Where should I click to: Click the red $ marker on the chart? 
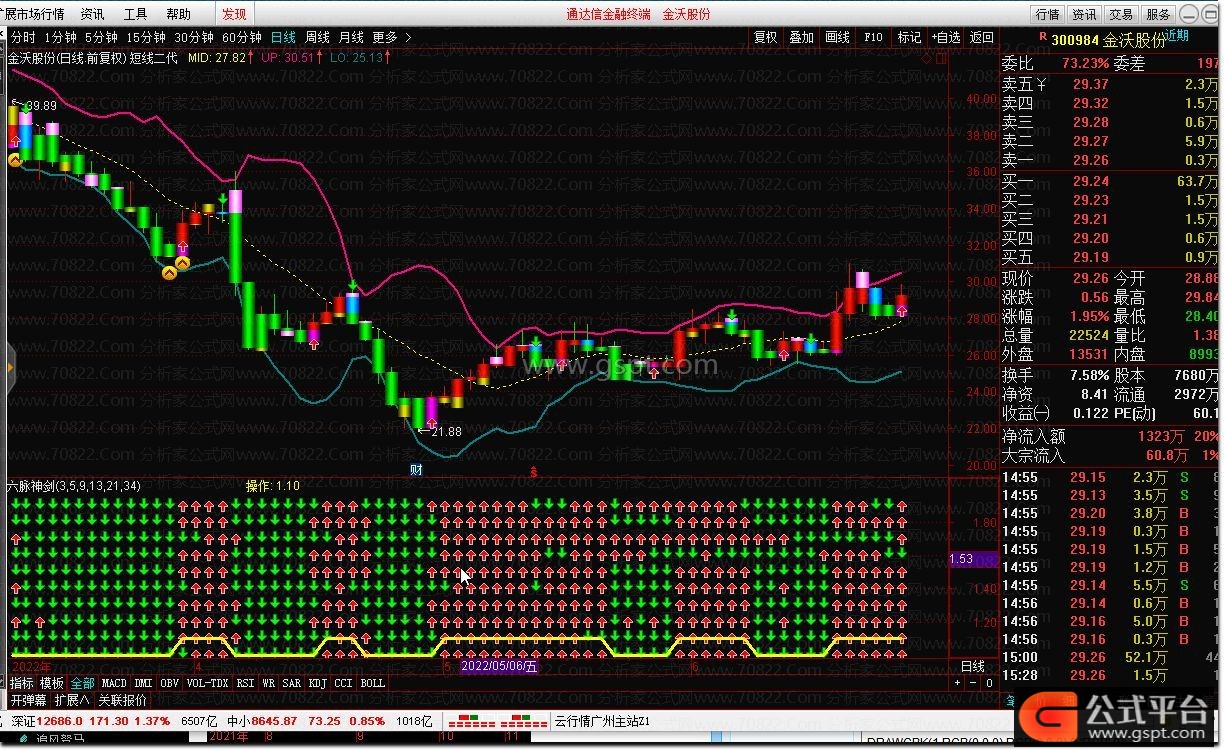point(534,471)
